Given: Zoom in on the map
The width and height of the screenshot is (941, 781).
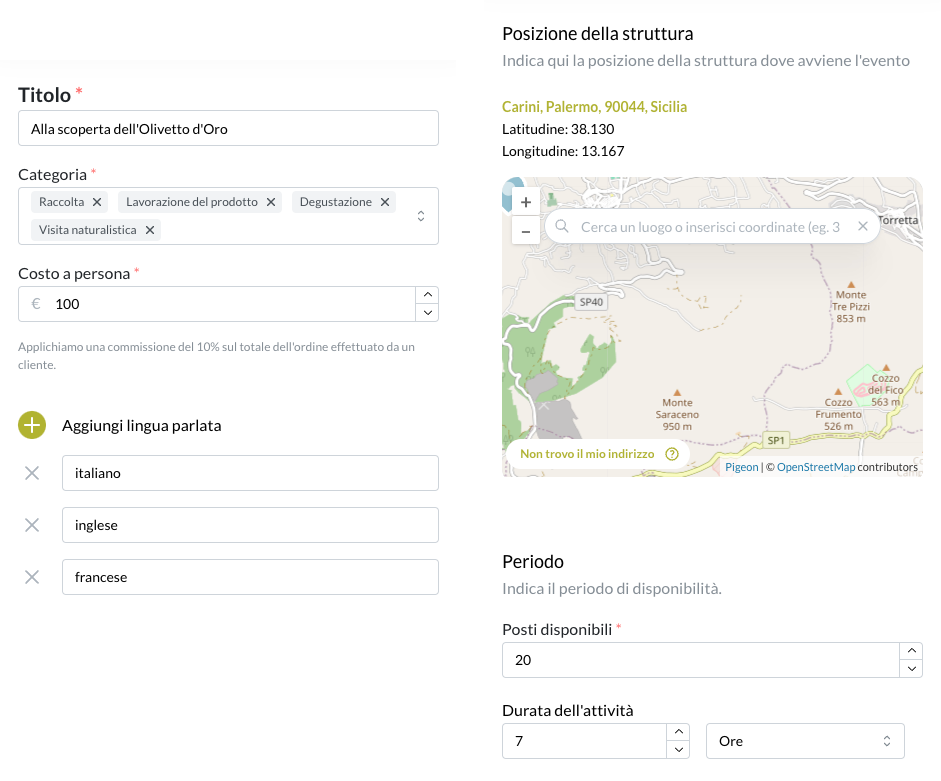Looking at the screenshot, I should point(526,202).
